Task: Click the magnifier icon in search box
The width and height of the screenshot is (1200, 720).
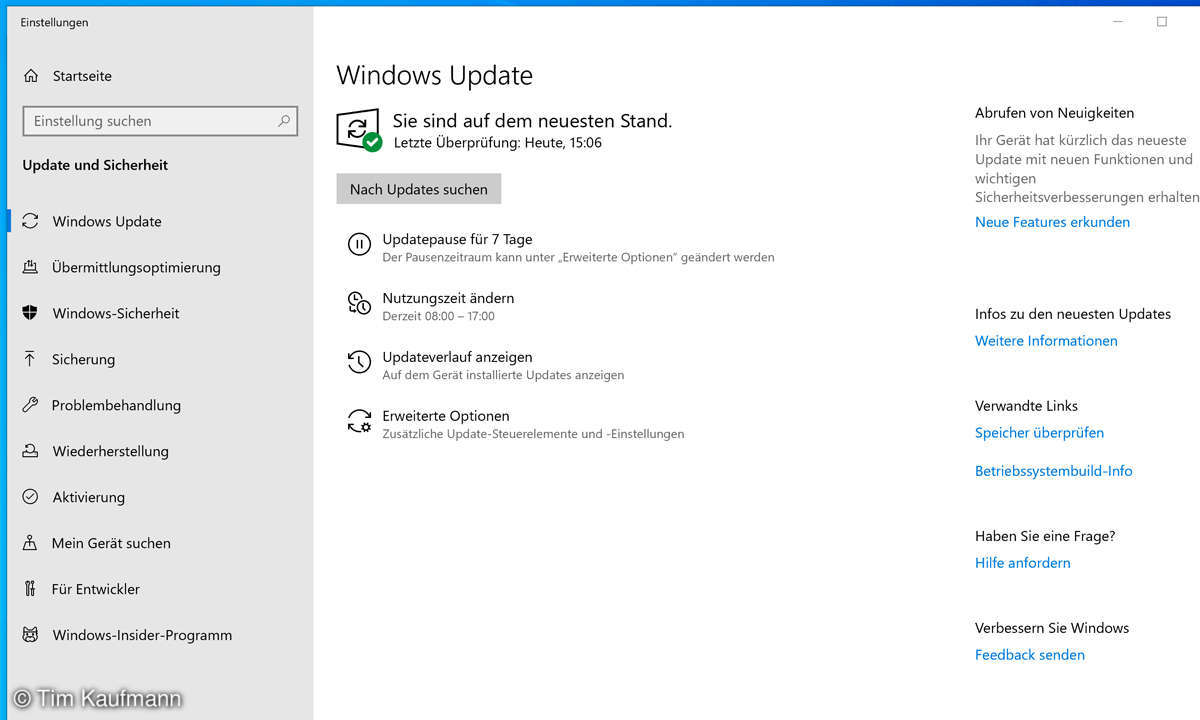Action: pos(284,121)
